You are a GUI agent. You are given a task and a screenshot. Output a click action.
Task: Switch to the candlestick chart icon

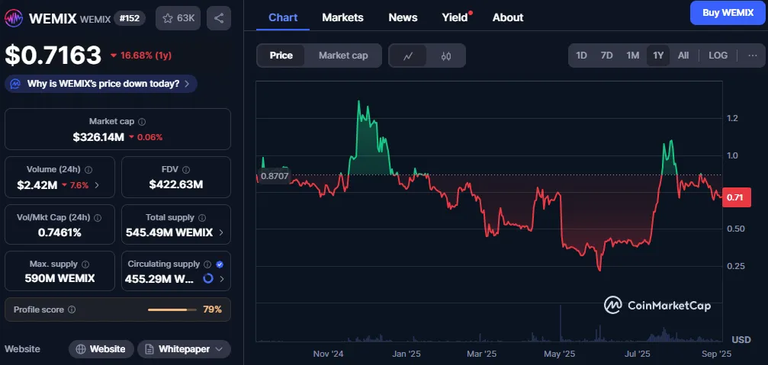point(446,56)
